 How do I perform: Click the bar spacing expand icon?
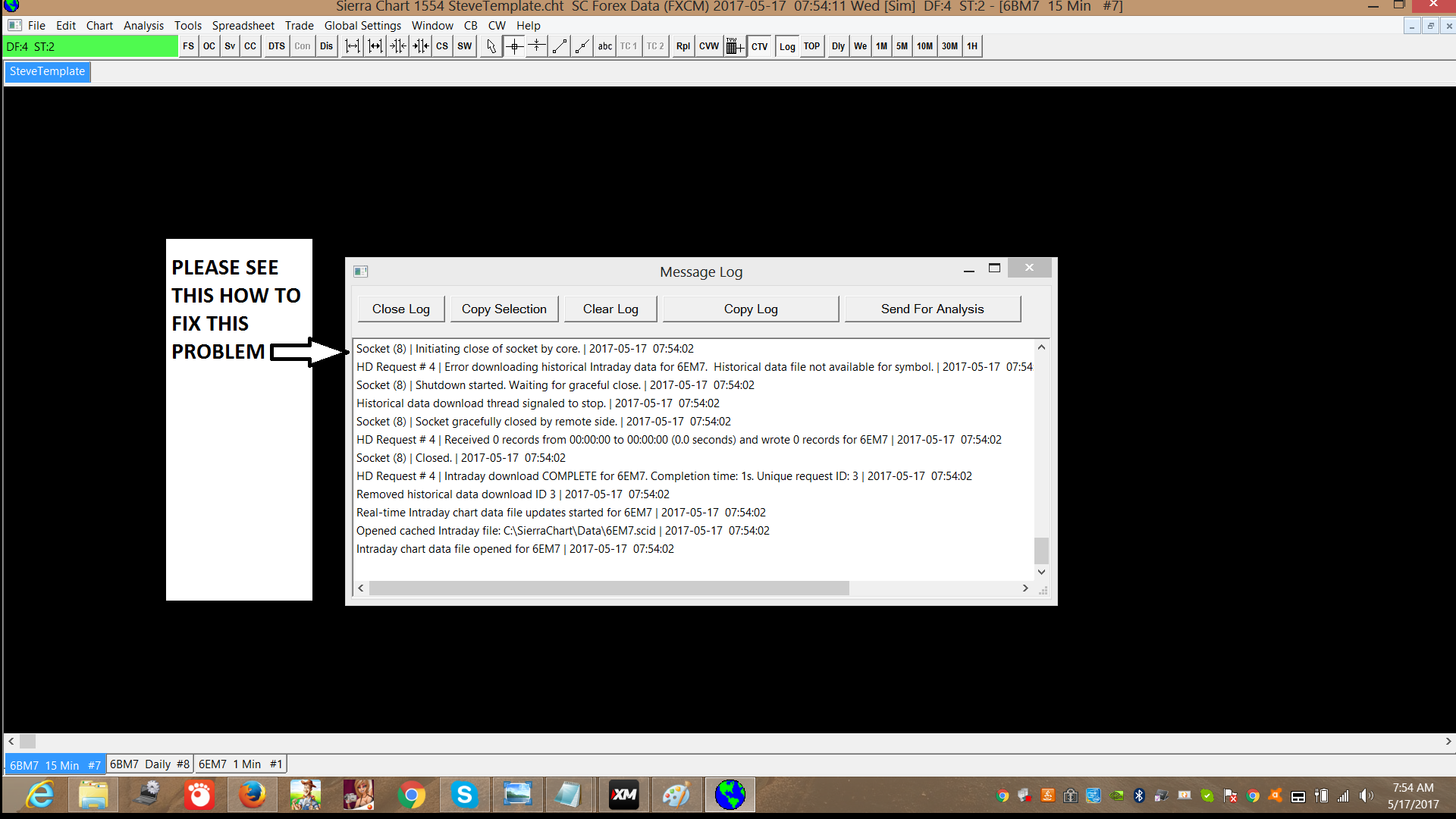[353, 46]
